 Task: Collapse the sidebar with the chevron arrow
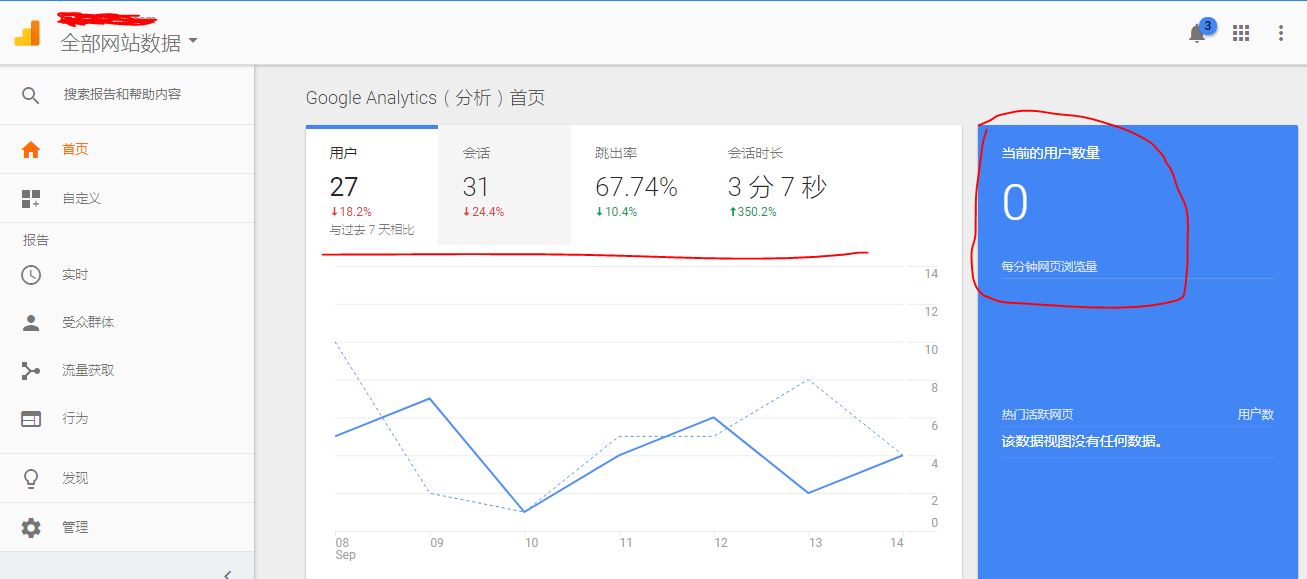click(228, 574)
